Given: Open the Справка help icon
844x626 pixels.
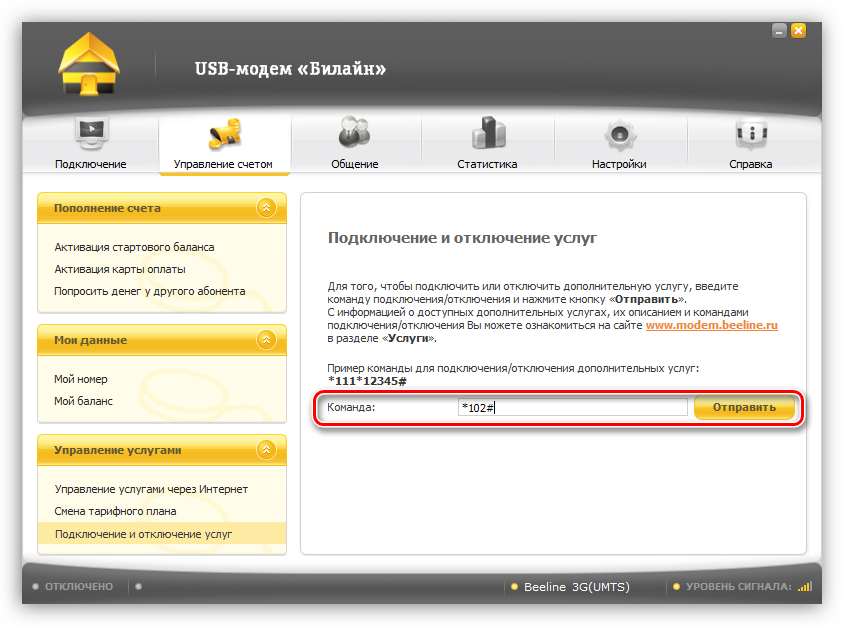Looking at the screenshot, I should [x=750, y=134].
